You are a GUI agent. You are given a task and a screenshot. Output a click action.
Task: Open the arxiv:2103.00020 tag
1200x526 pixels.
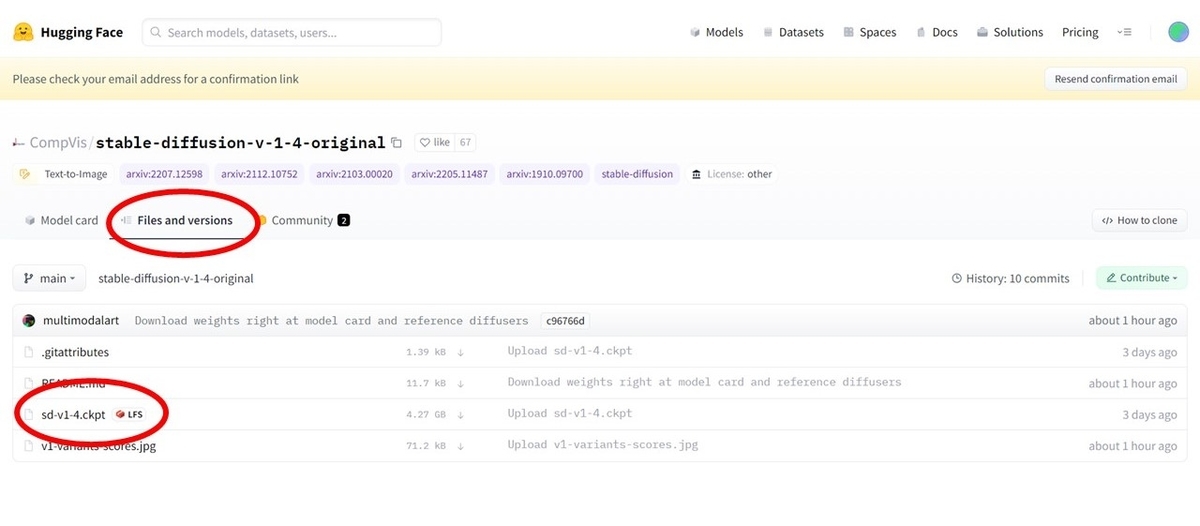point(354,174)
